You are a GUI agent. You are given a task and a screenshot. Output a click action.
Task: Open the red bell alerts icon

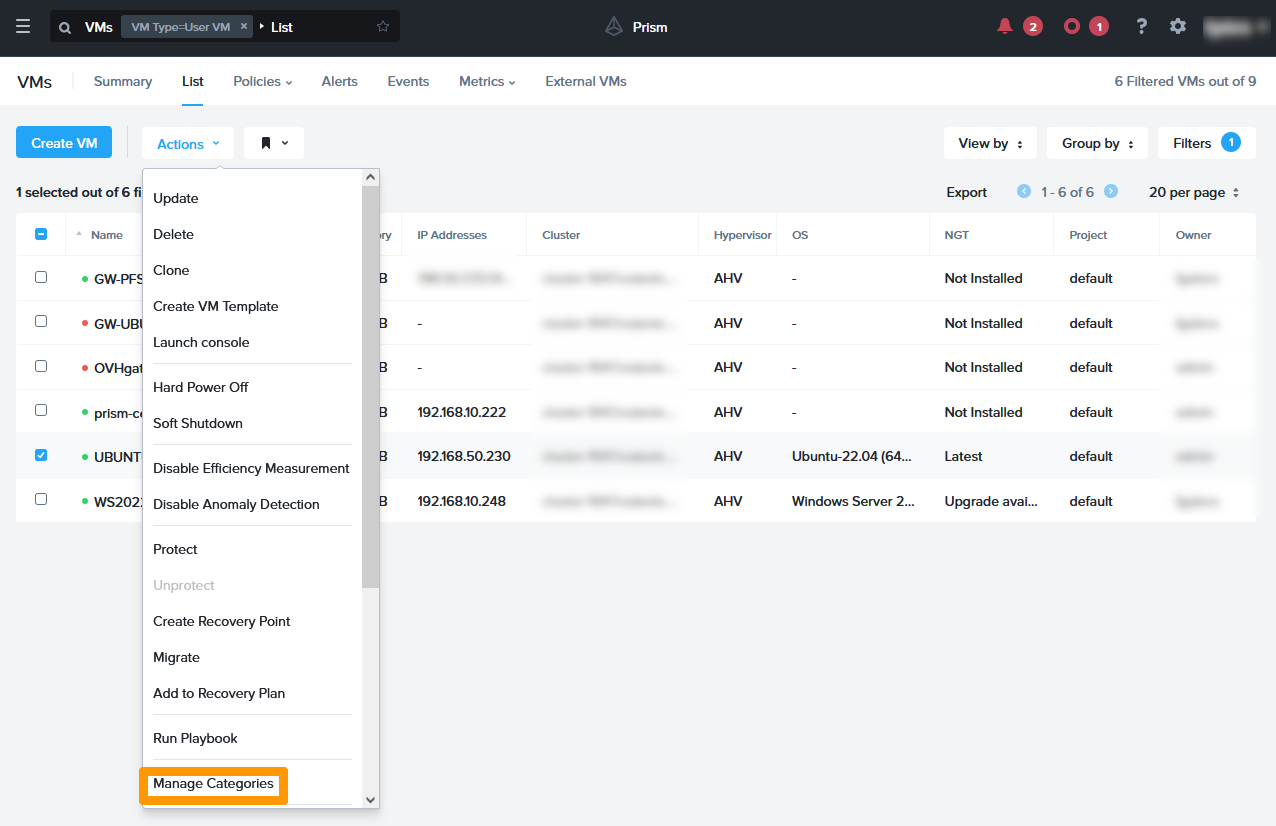point(1005,27)
